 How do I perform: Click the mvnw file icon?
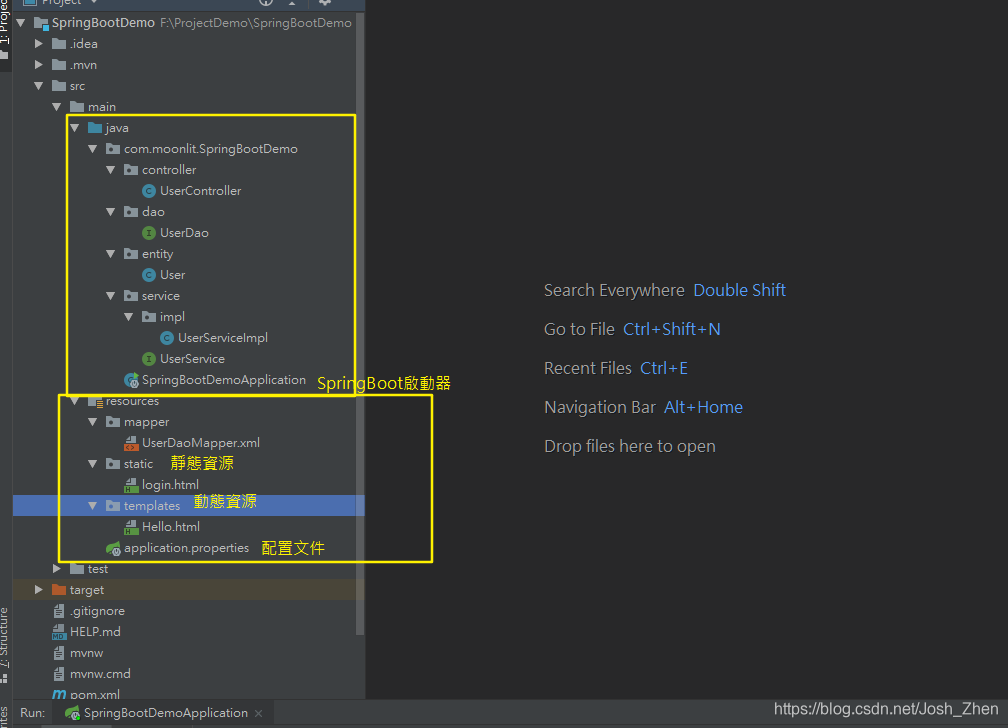click(x=59, y=653)
